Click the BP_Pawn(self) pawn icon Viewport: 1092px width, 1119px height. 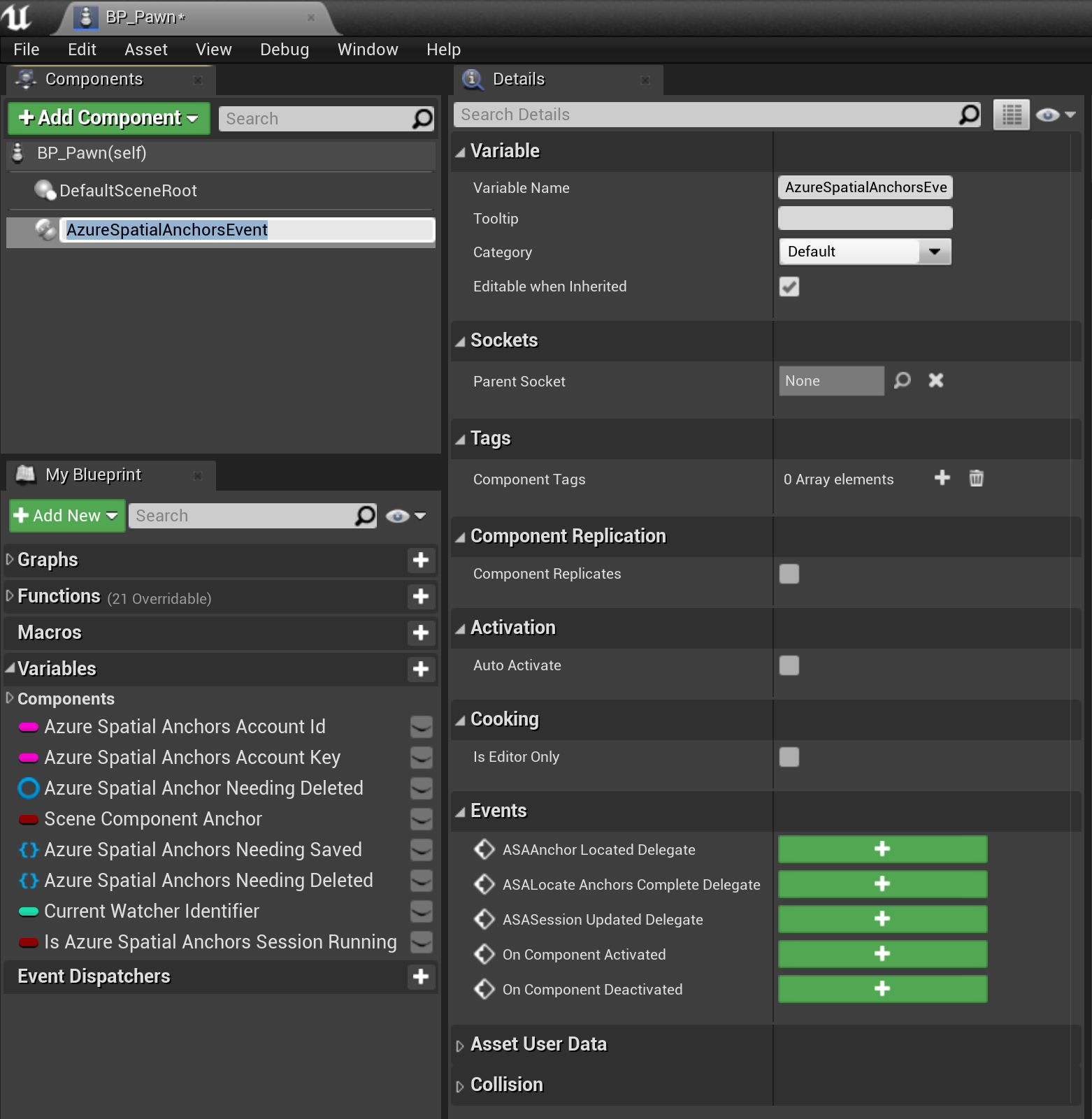pos(18,152)
